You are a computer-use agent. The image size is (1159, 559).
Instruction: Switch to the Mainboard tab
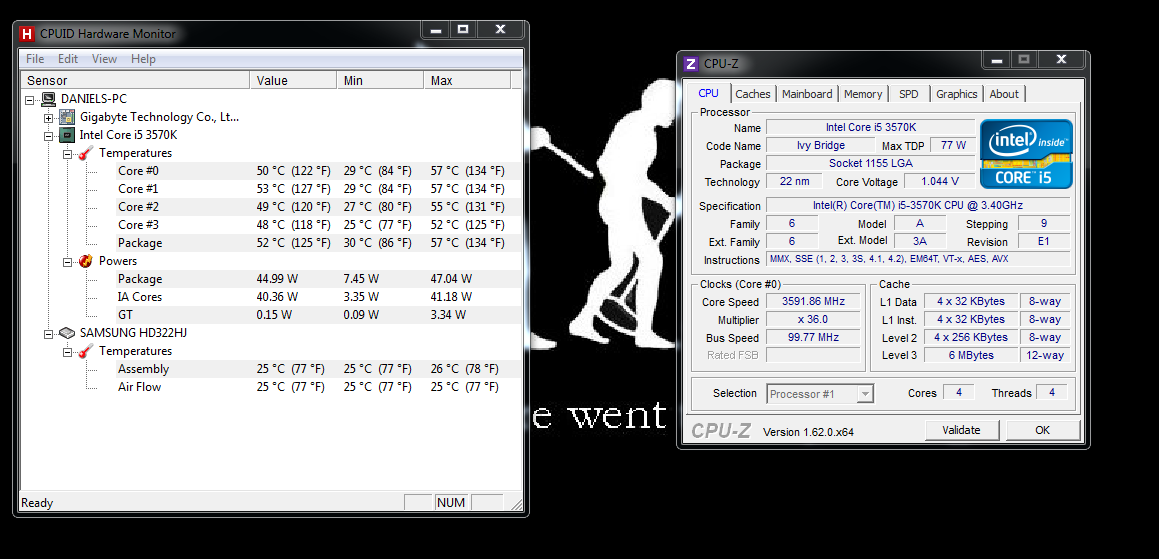pyautogui.click(x=807, y=94)
